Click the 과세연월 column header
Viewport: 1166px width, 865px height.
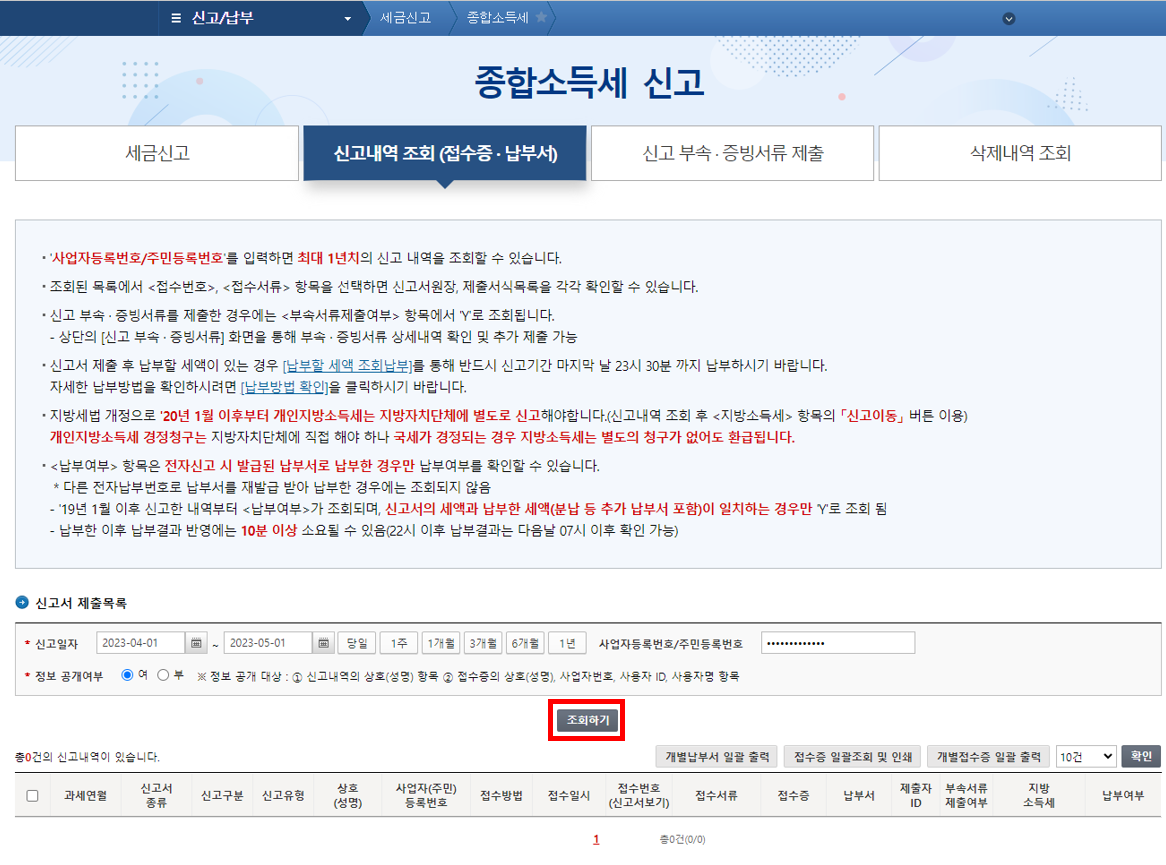[86, 796]
